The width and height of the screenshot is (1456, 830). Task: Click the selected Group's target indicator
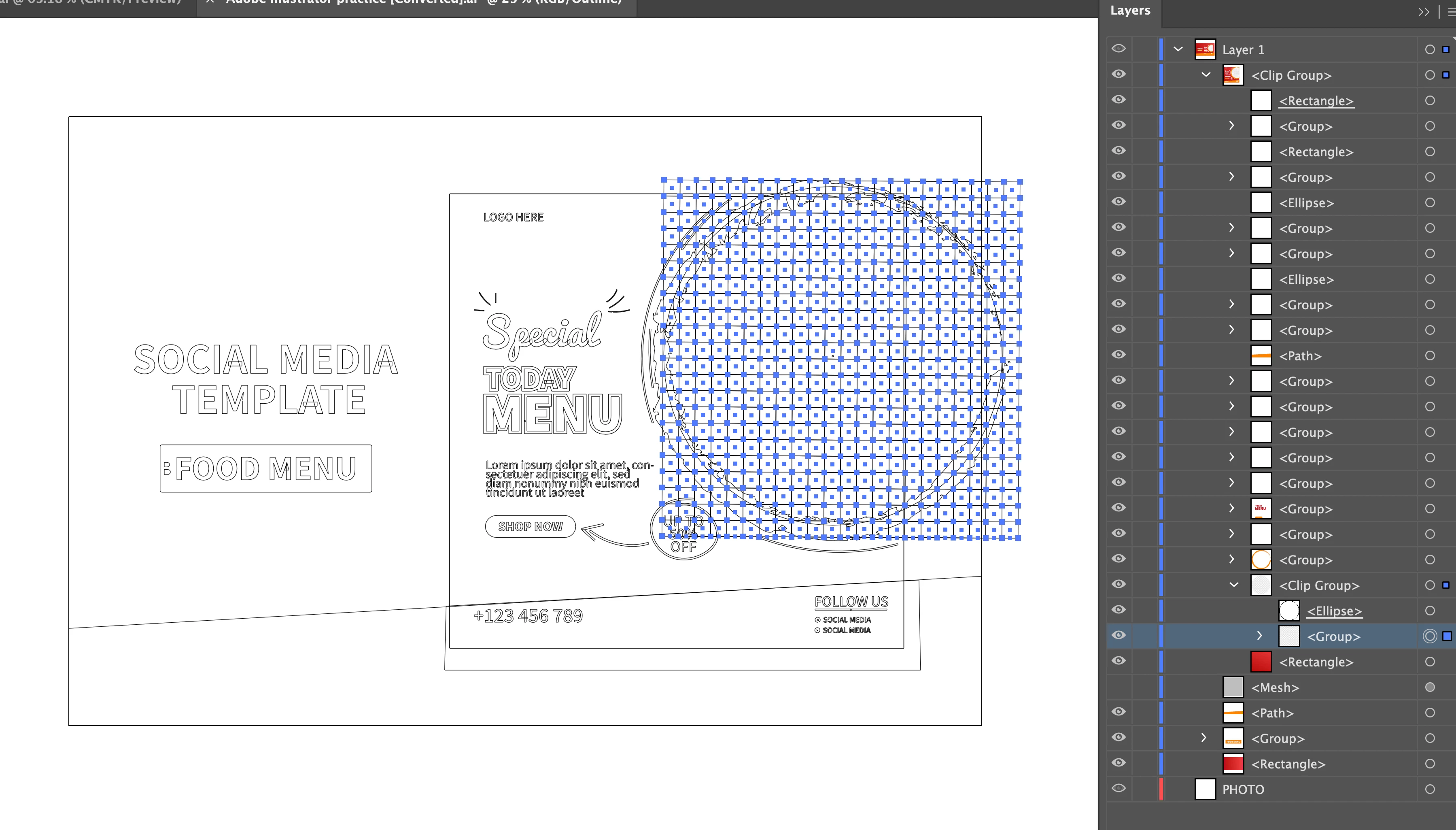tap(1430, 636)
